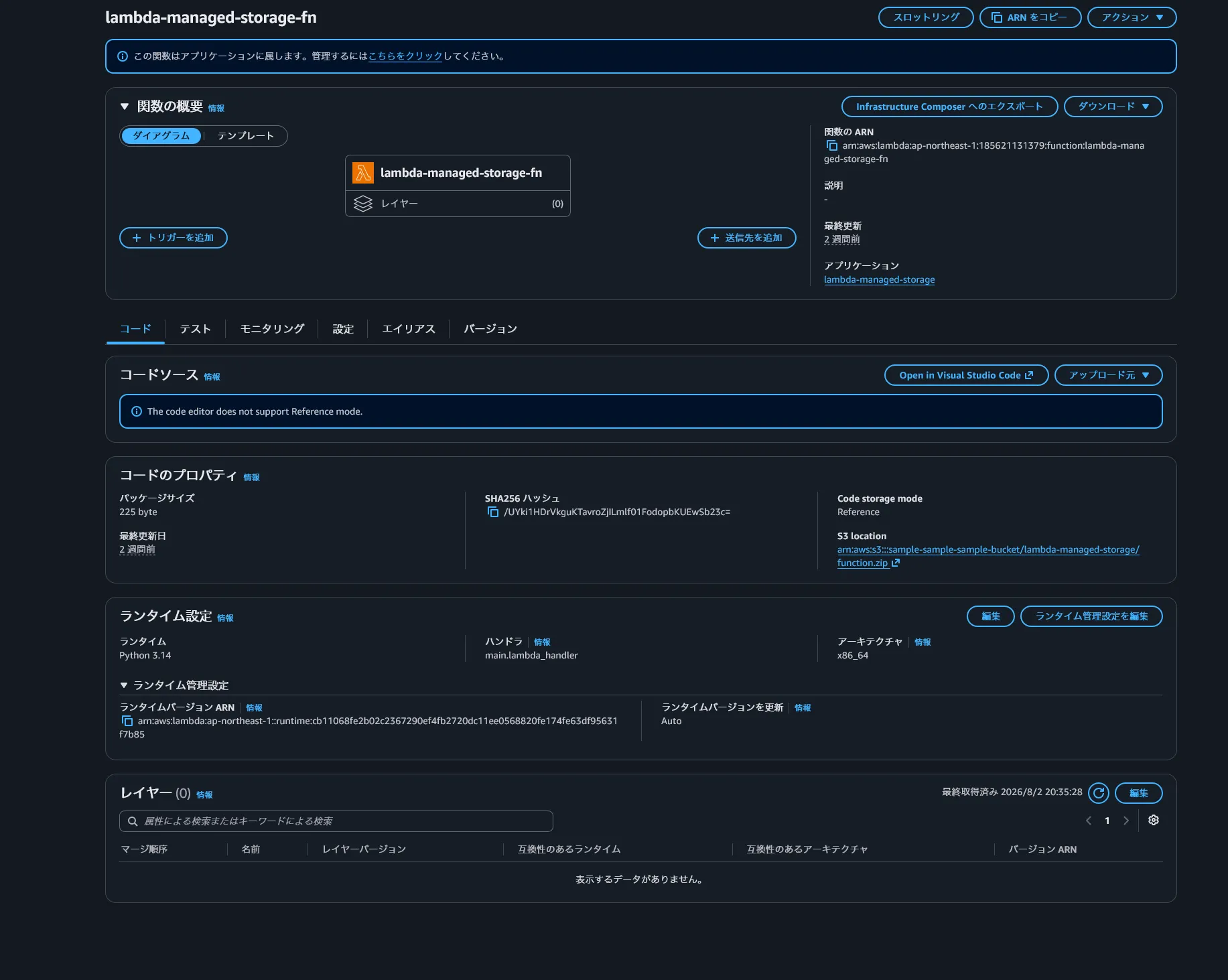Click the Version ARN column header
Viewport: 1228px width, 980px height.
[1042, 849]
